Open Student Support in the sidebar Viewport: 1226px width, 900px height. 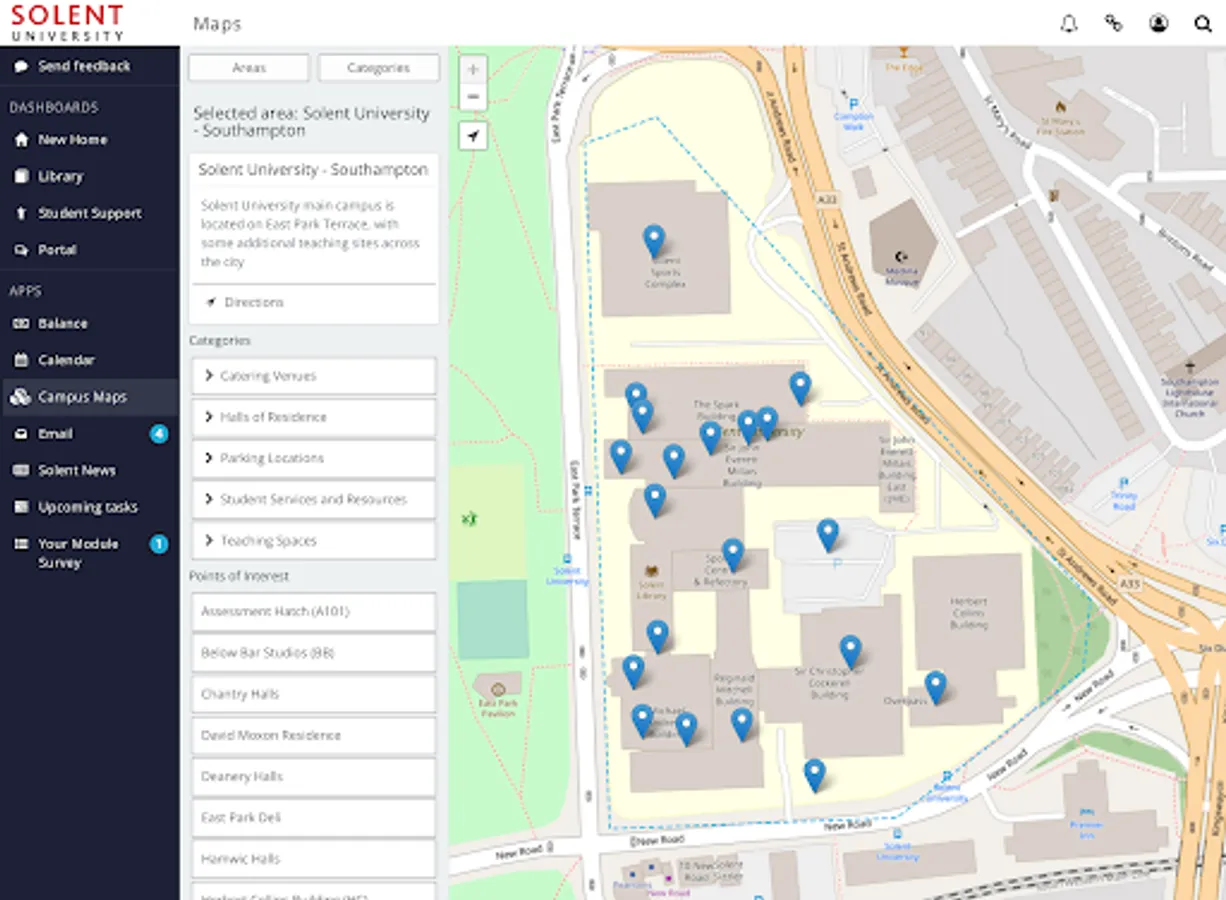(90, 213)
